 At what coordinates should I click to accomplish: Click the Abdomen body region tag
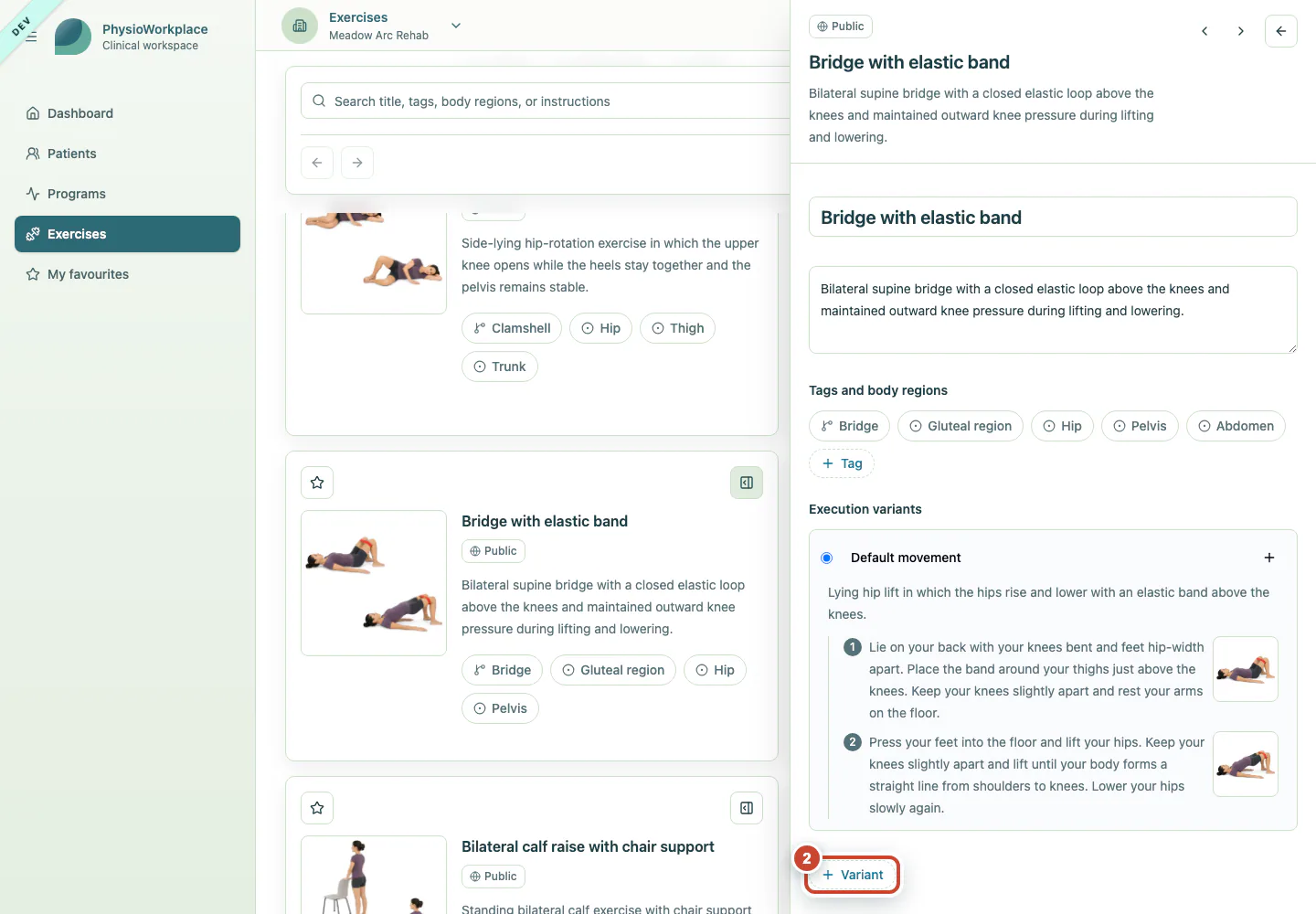point(1236,426)
